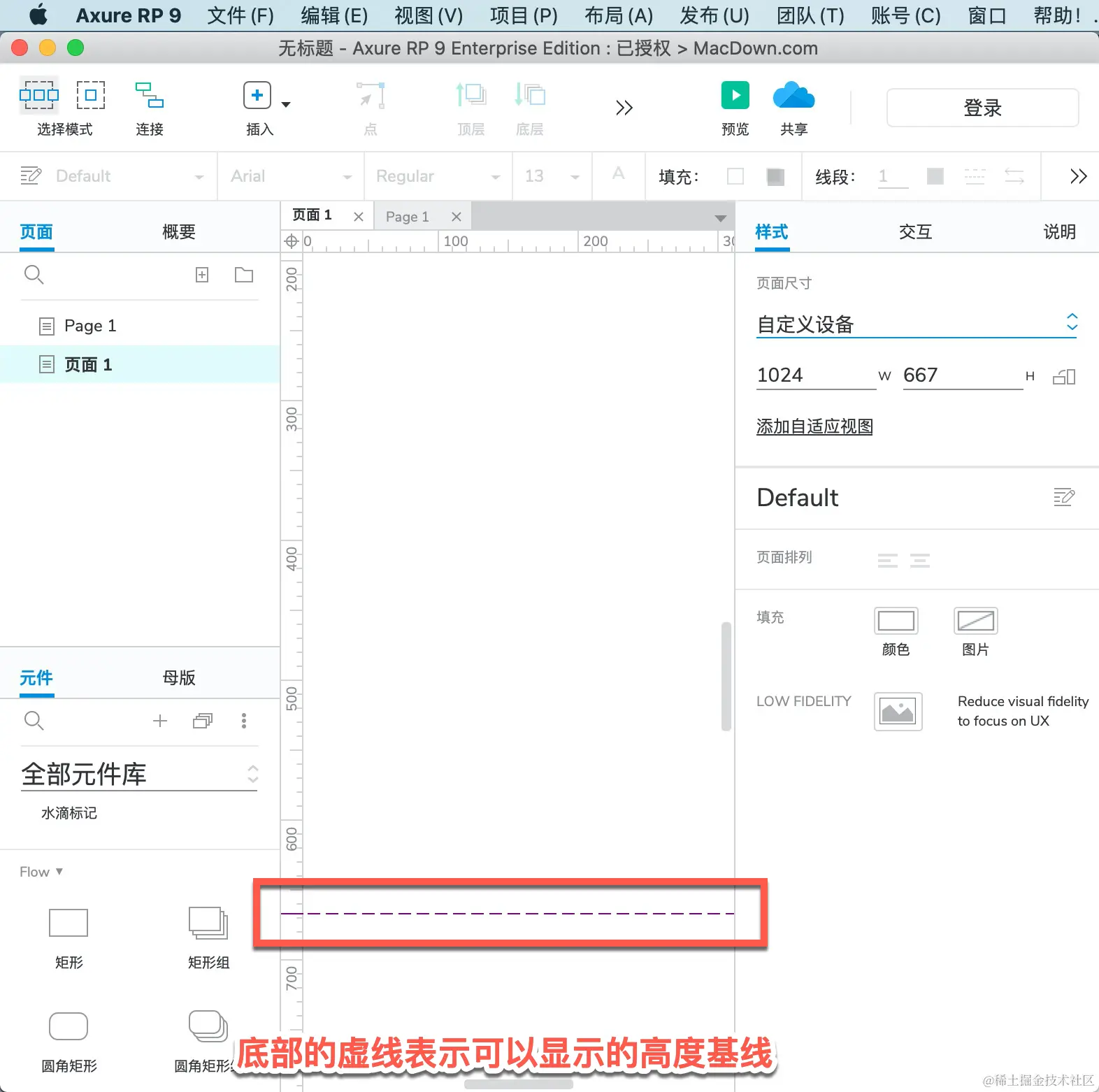
Task: Click the add page icon
Action: pyautogui.click(x=202, y=275)
